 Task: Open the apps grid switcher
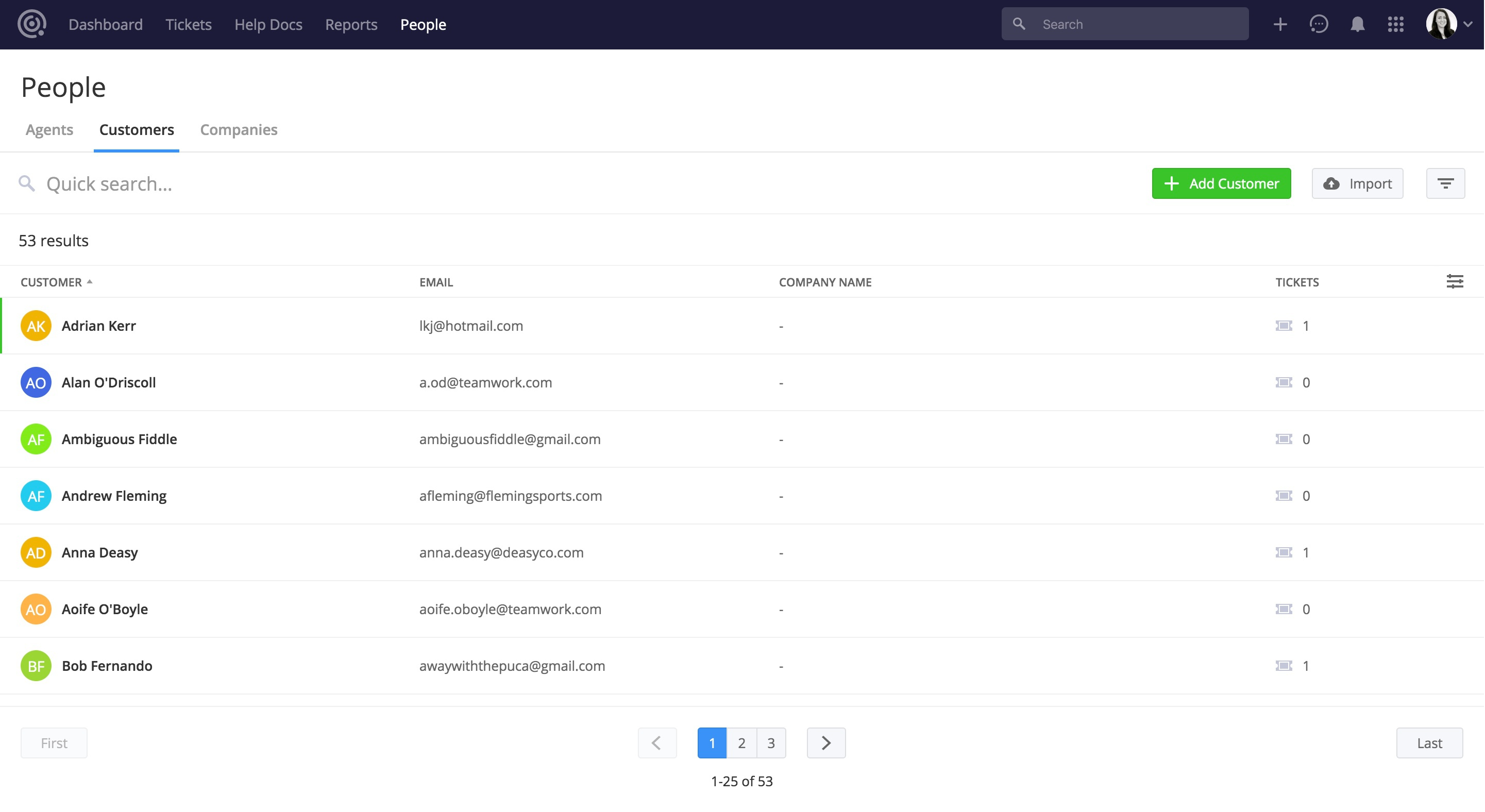(1395, 24)
